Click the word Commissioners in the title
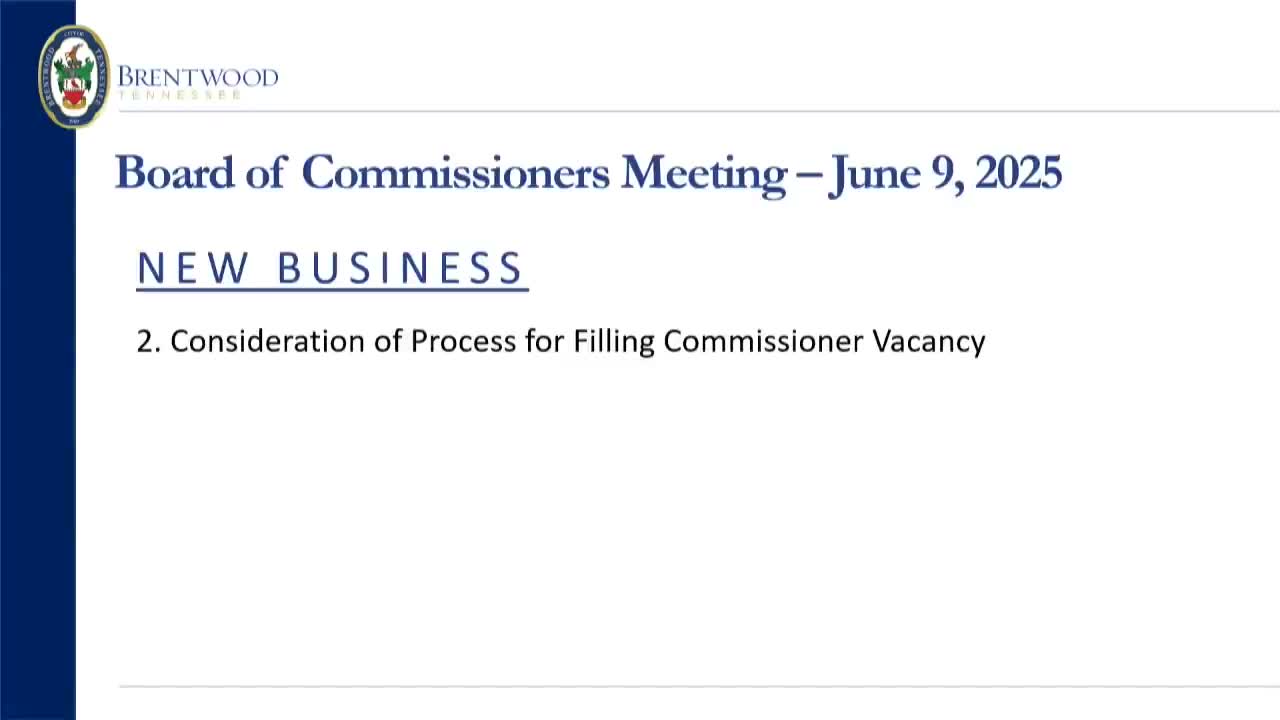Viewport: 1280px width, 720px height. (455, 172)
